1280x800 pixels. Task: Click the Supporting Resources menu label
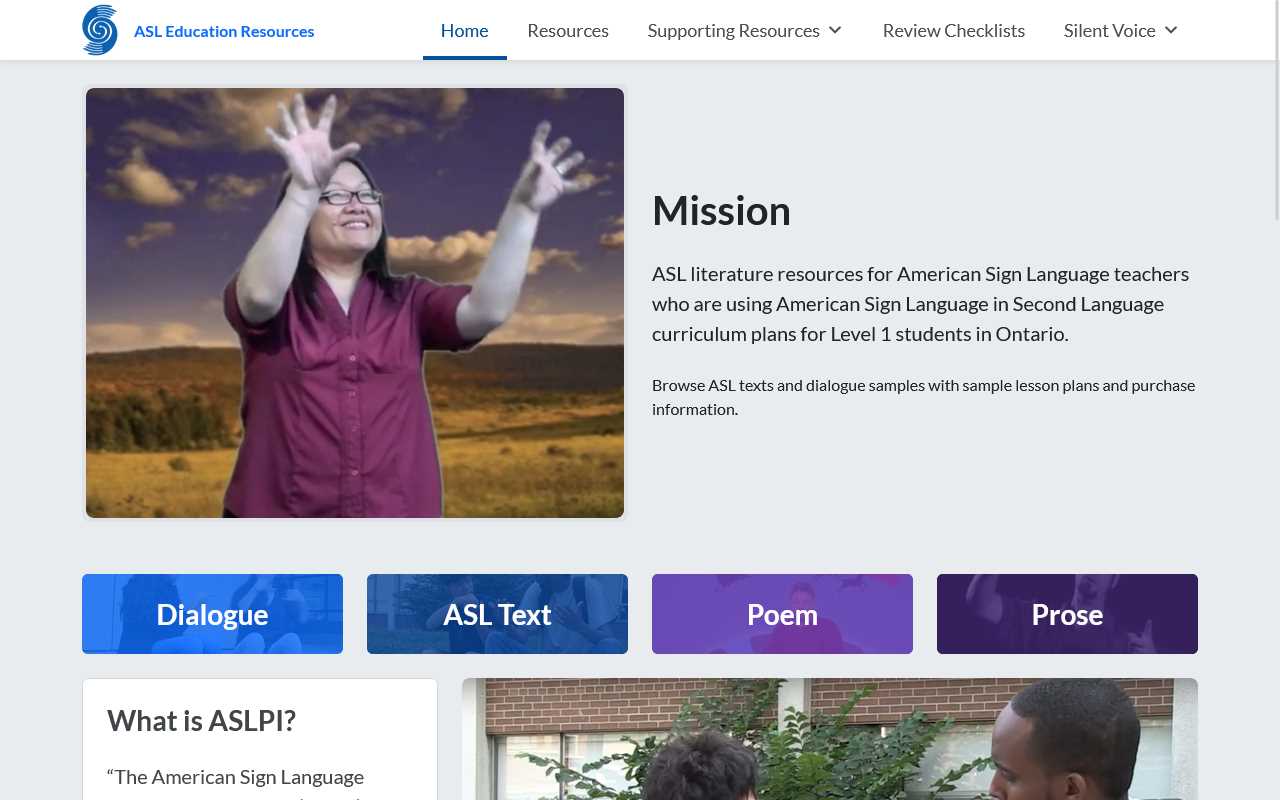click(x=733, y=30)
